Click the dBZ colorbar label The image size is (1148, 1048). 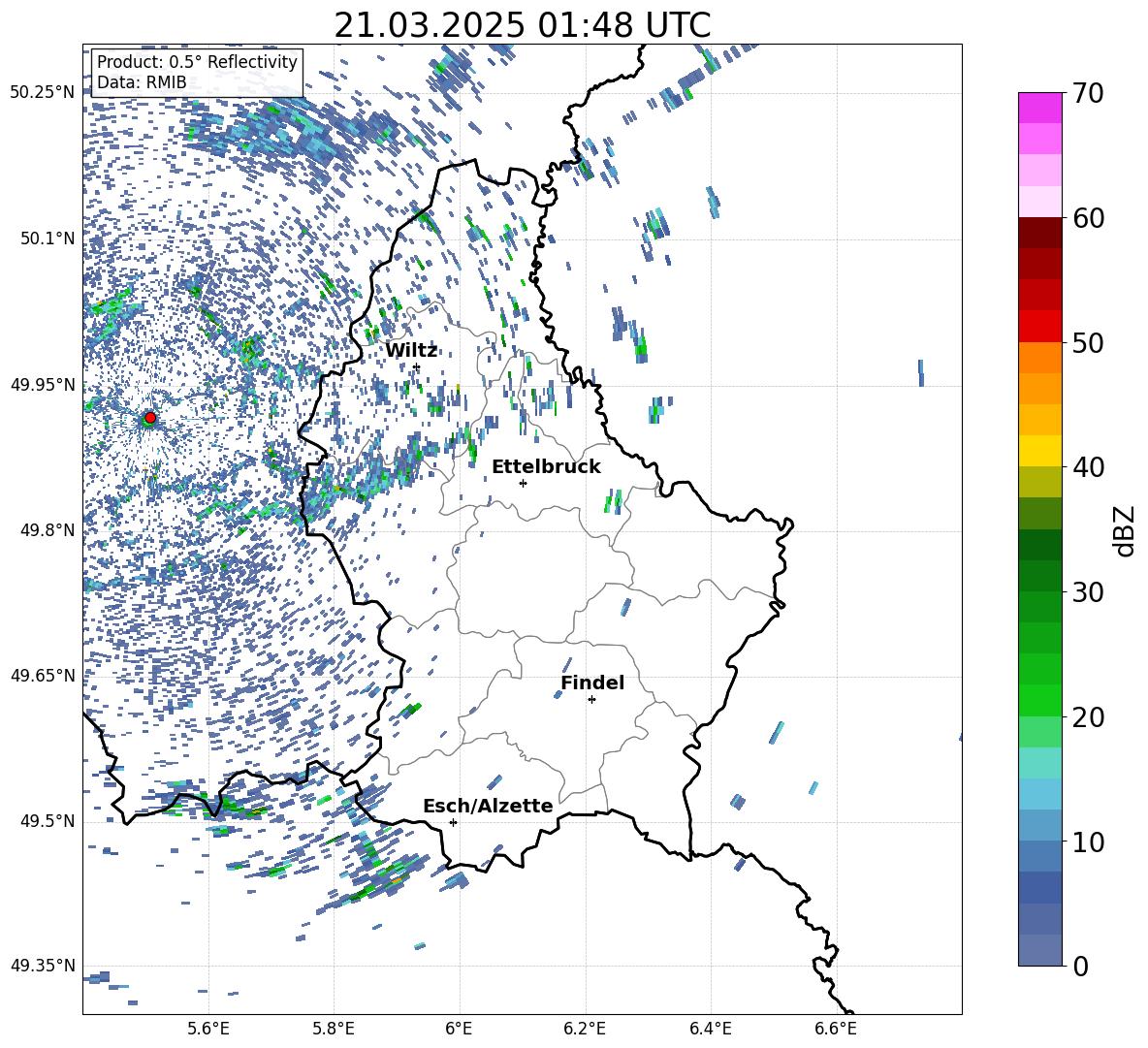[x=1126, y=530]
